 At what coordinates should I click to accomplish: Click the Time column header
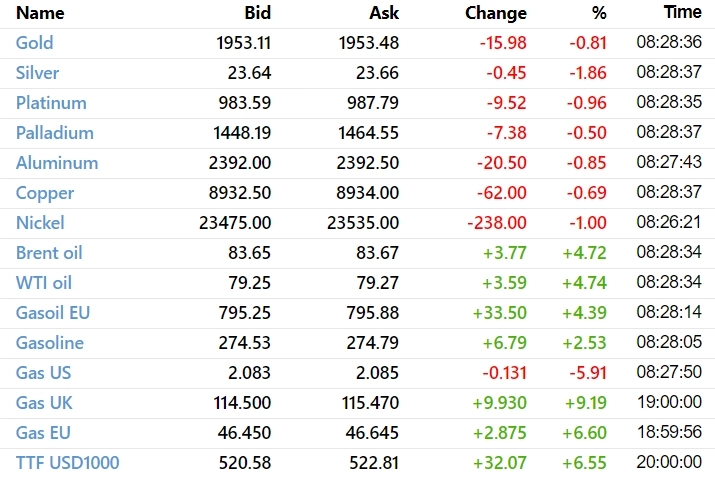click(x=682, y=12)
